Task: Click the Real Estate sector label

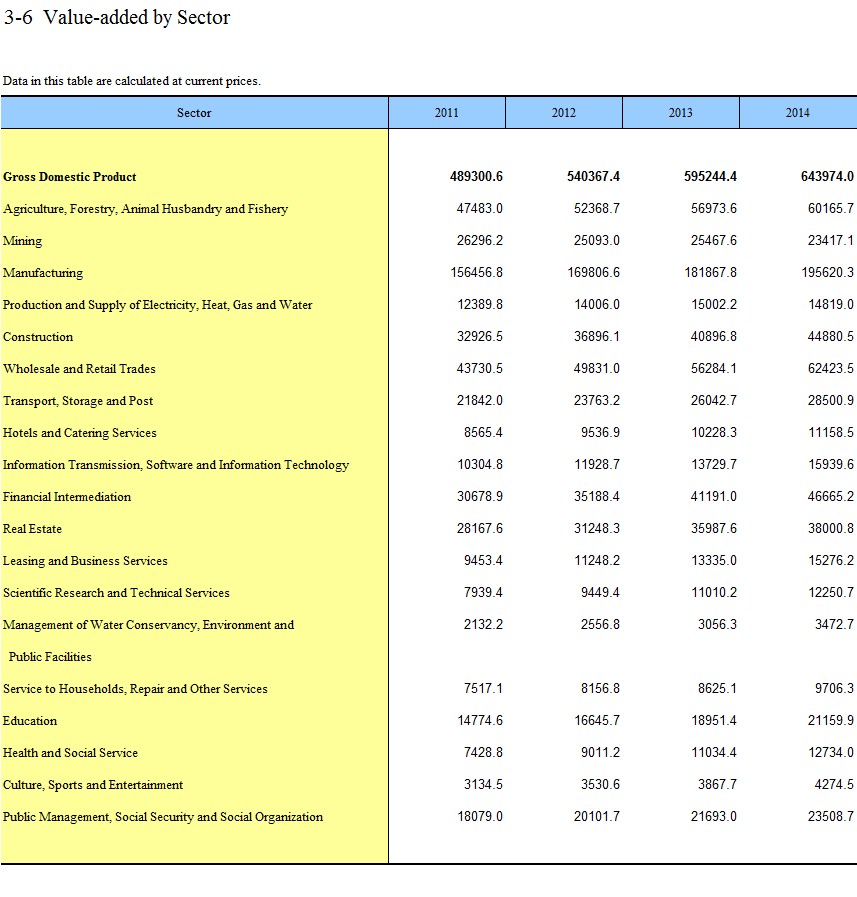Action: 33,529
